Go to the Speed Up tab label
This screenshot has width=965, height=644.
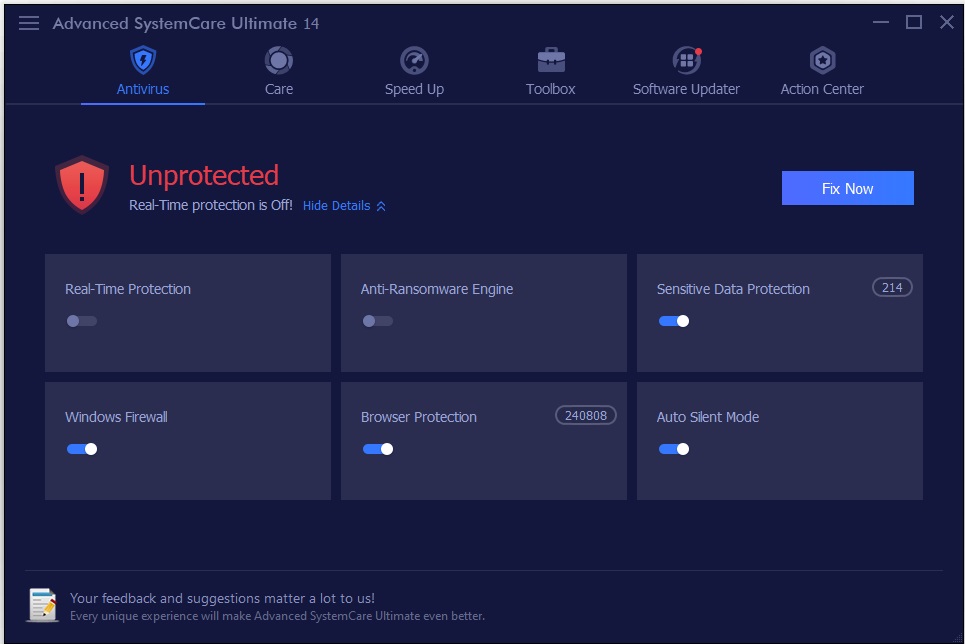tap(414, 89)
